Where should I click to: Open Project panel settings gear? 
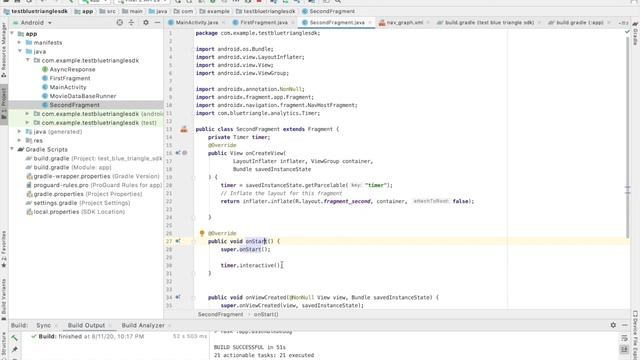146,22
